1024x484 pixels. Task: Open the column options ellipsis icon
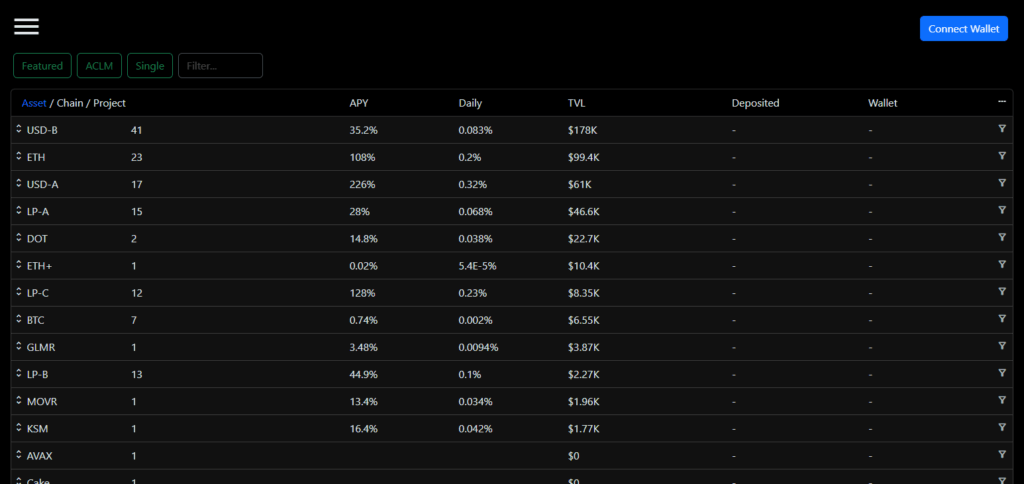tap(1002, 102)
